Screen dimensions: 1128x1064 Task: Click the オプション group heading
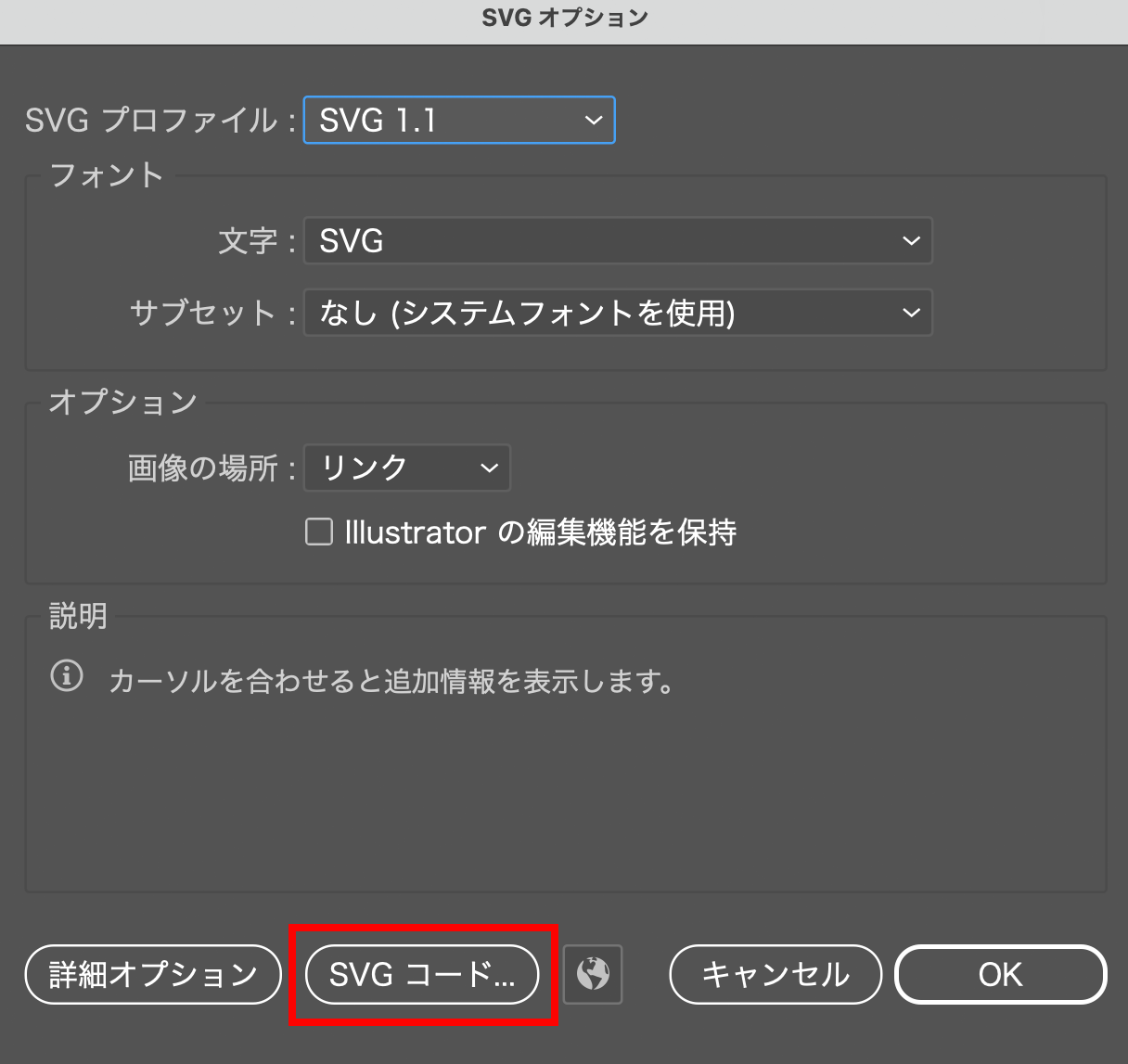pos(122,402)
